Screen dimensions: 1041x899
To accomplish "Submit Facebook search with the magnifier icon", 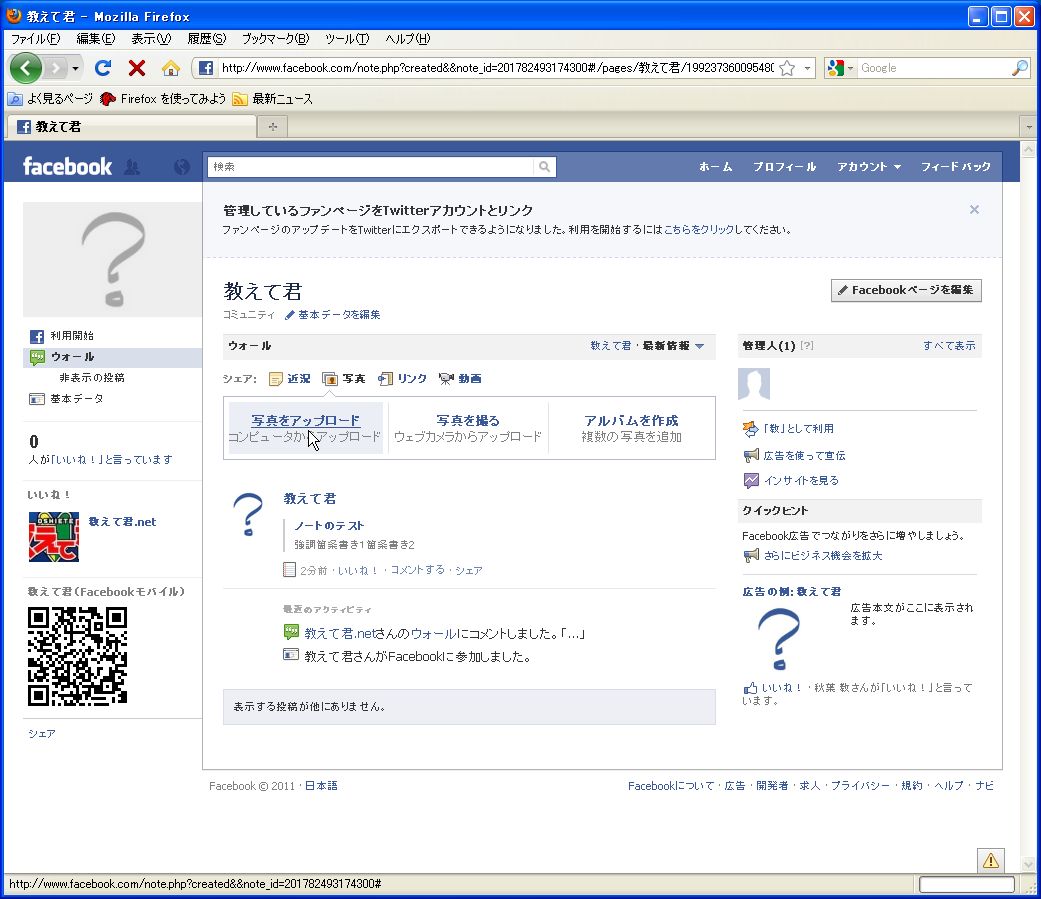I will coord(544,167).
